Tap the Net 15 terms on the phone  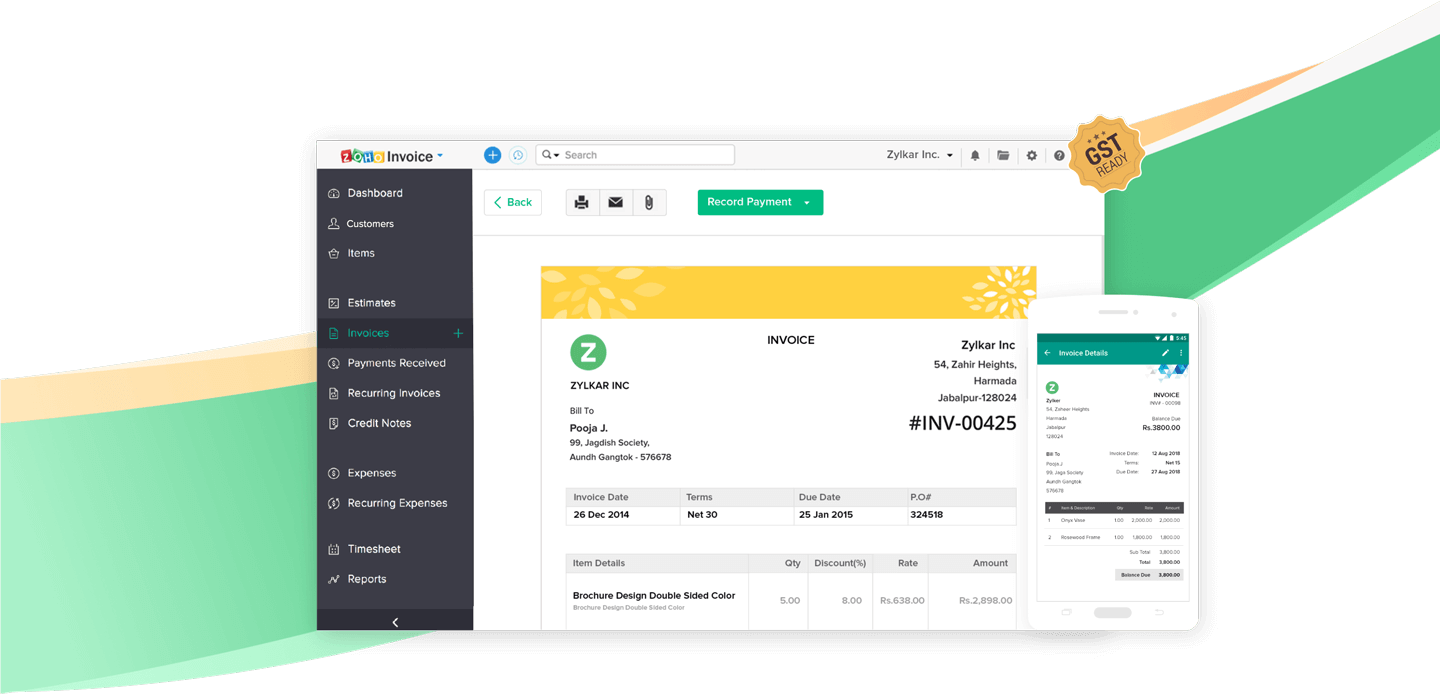click(1173, 463)
